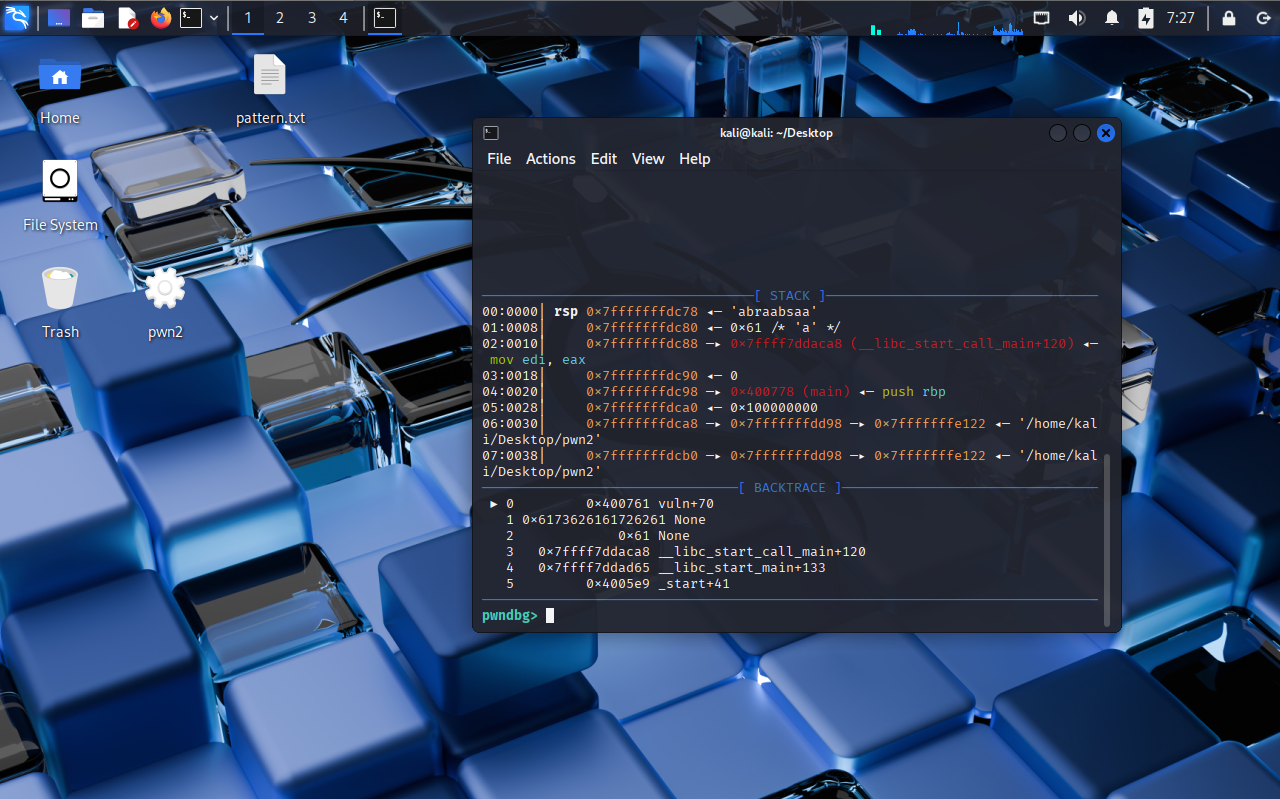This screenshot has height=799, width=1280.
Task: Click the 7:27 panel clock
Action: point(1180,18)
